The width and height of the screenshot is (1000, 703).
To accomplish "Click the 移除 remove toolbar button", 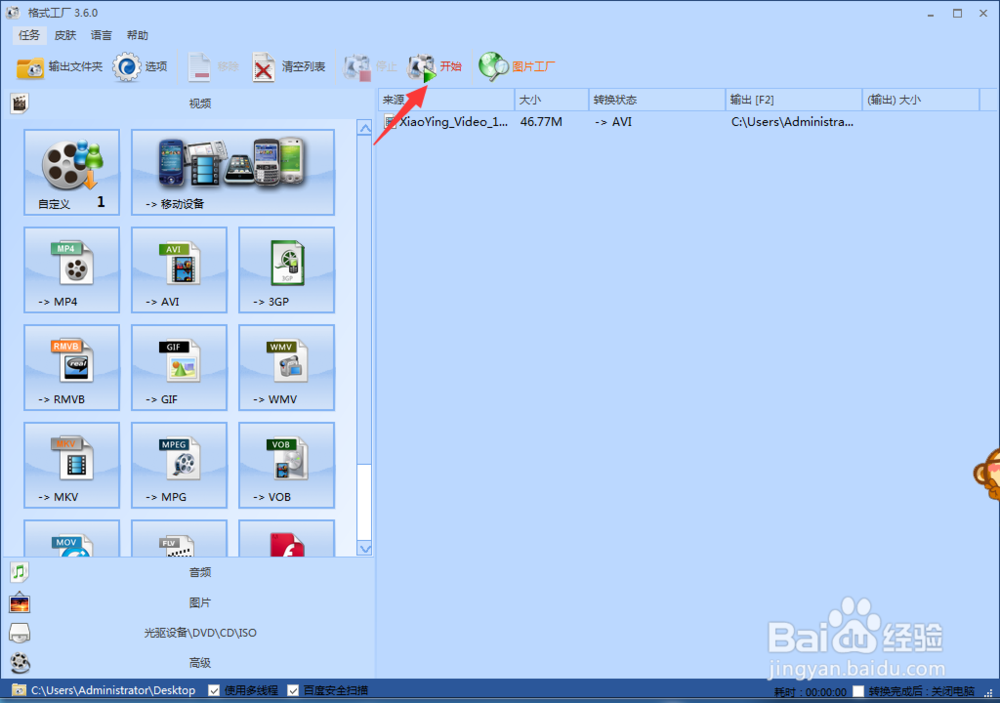I will click(214, 66).
